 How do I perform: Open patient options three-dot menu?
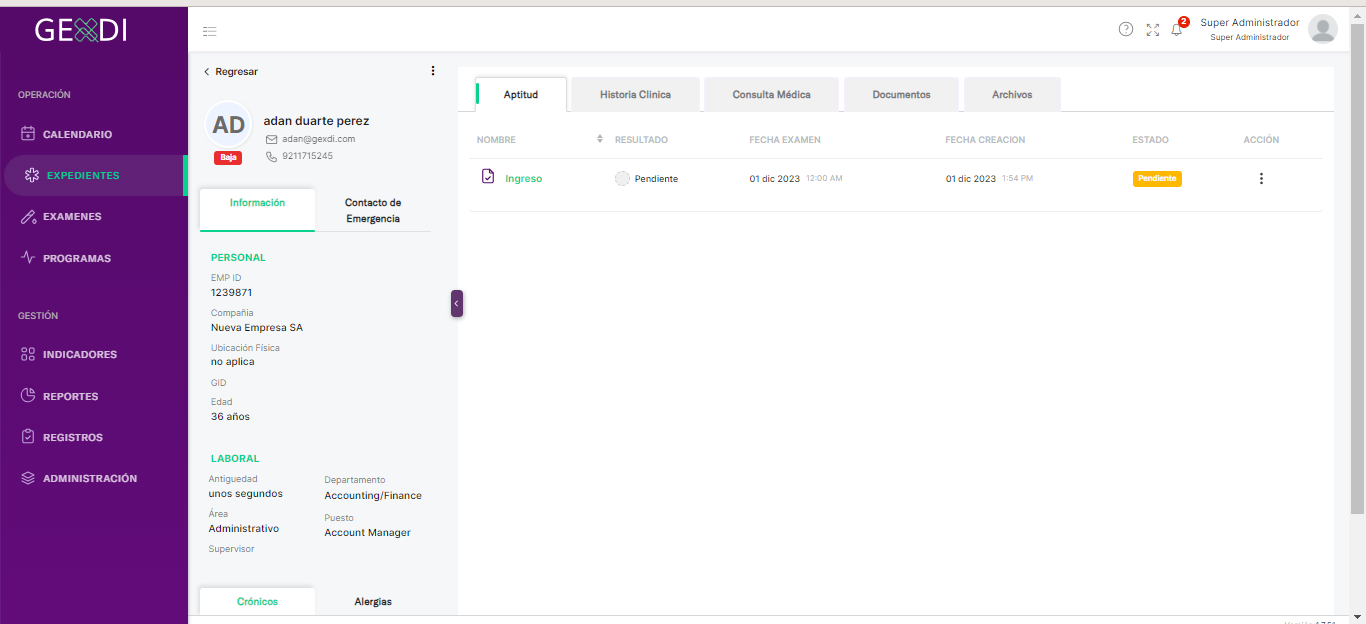click(433, 71)
